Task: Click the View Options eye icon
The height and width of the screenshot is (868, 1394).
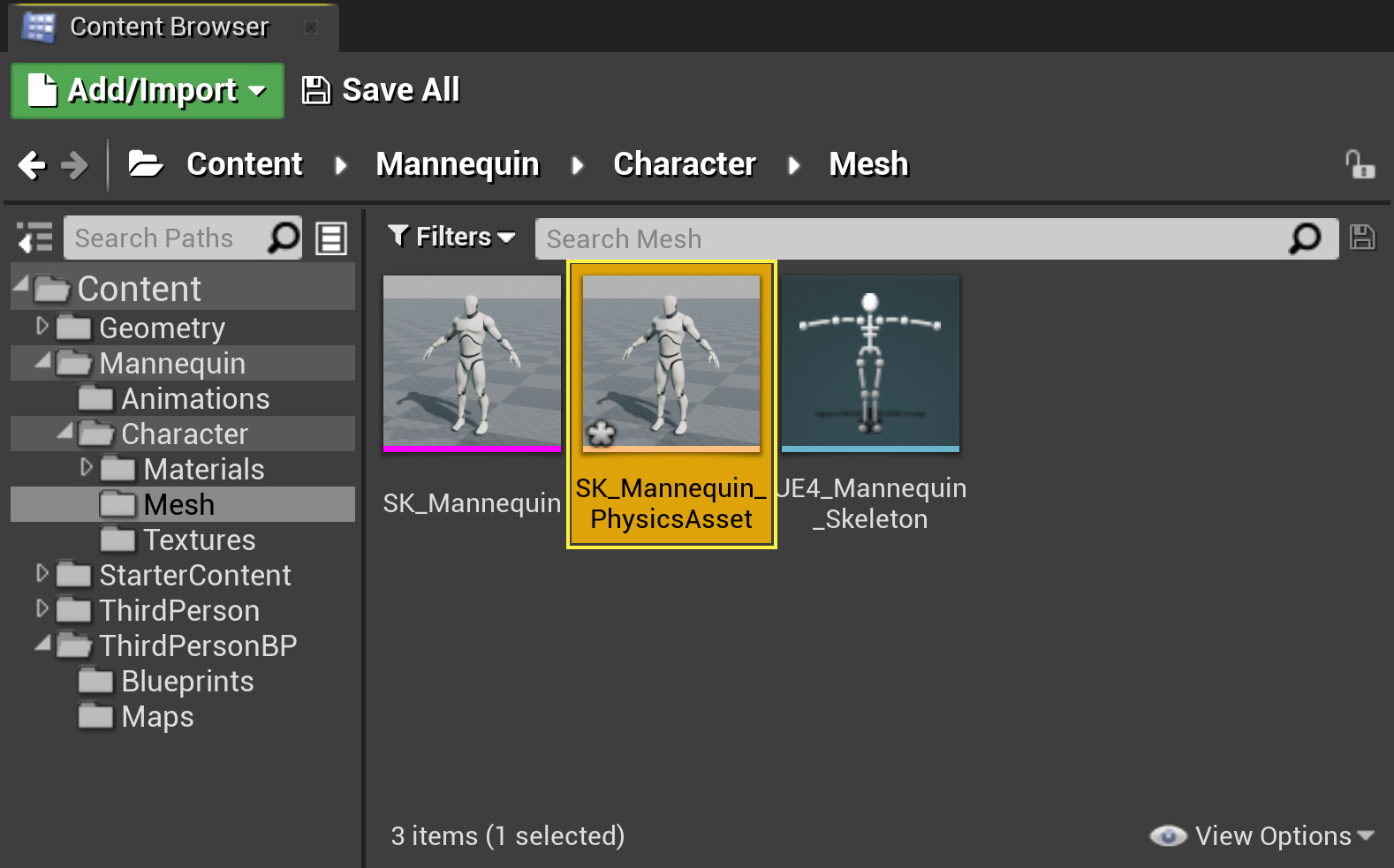Action: click(x=1168, y=835)
